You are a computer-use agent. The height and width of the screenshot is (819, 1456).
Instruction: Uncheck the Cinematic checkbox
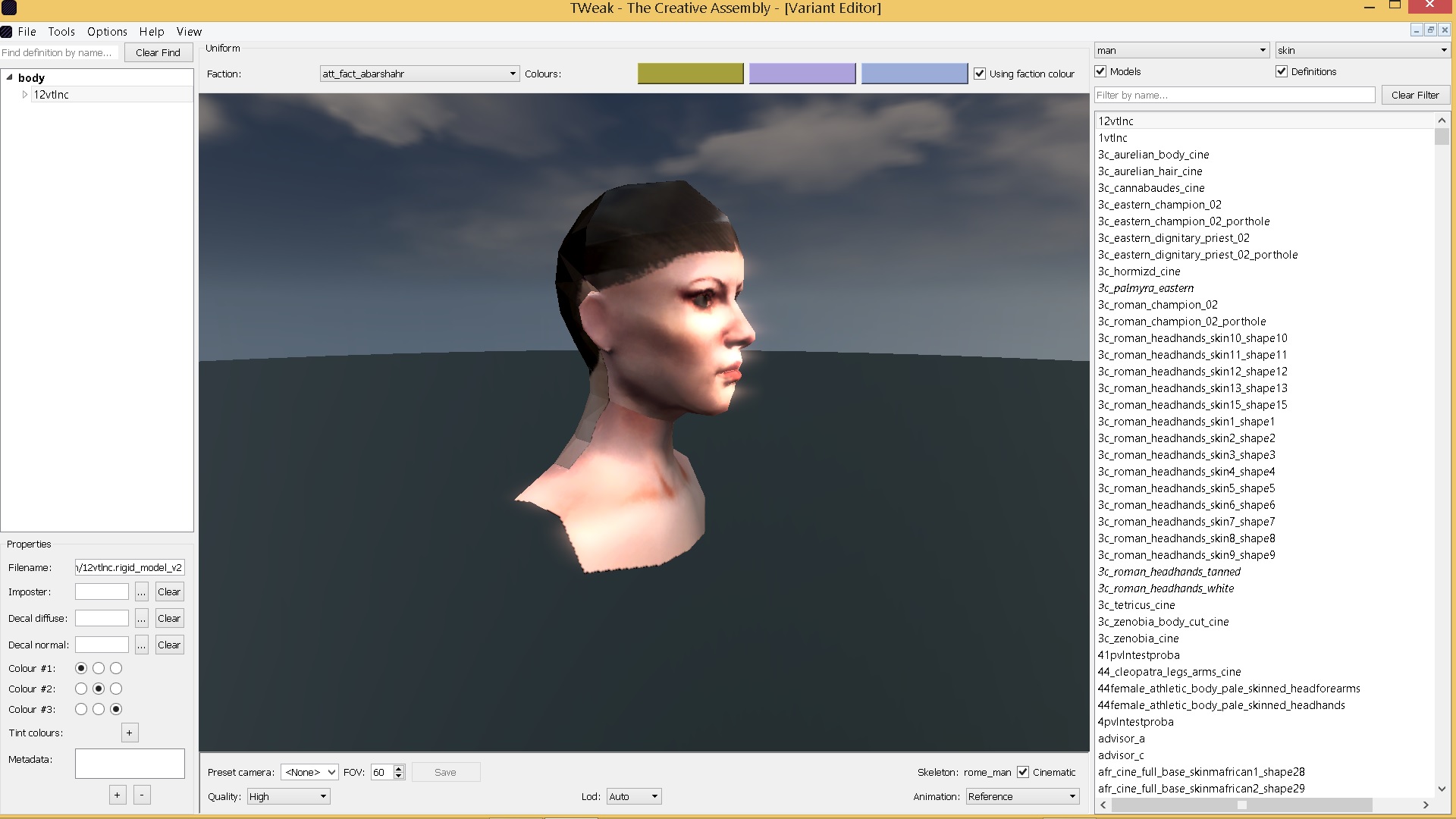(x=1023, y=772)
